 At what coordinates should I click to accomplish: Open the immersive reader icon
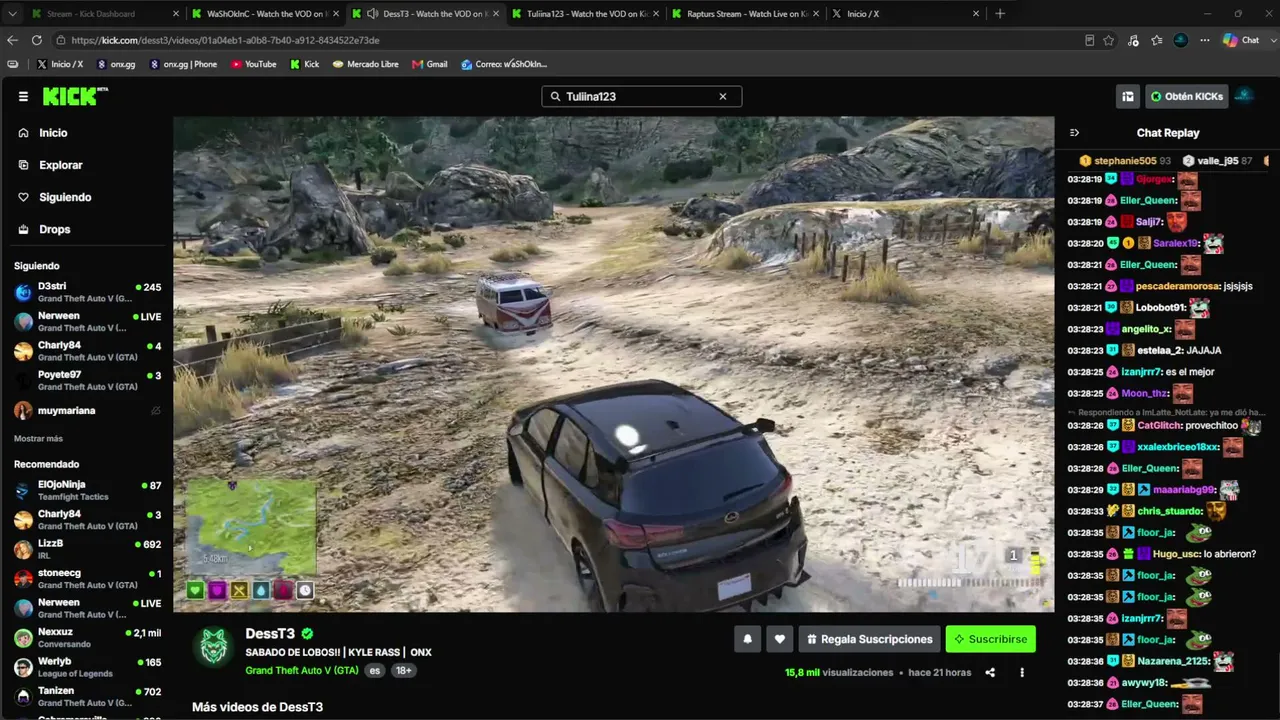pos(1089,40)
